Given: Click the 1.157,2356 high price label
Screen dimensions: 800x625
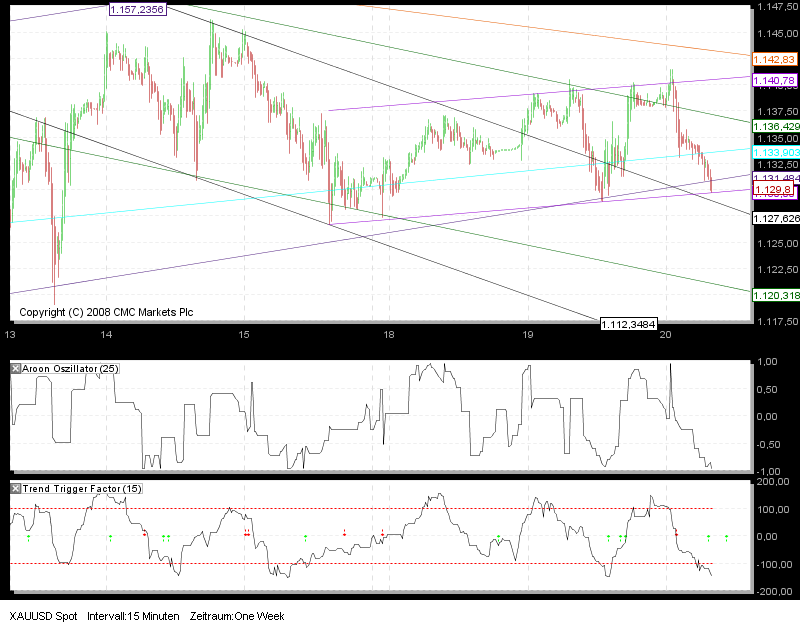Looking at the screenshot, I should 137,9.
